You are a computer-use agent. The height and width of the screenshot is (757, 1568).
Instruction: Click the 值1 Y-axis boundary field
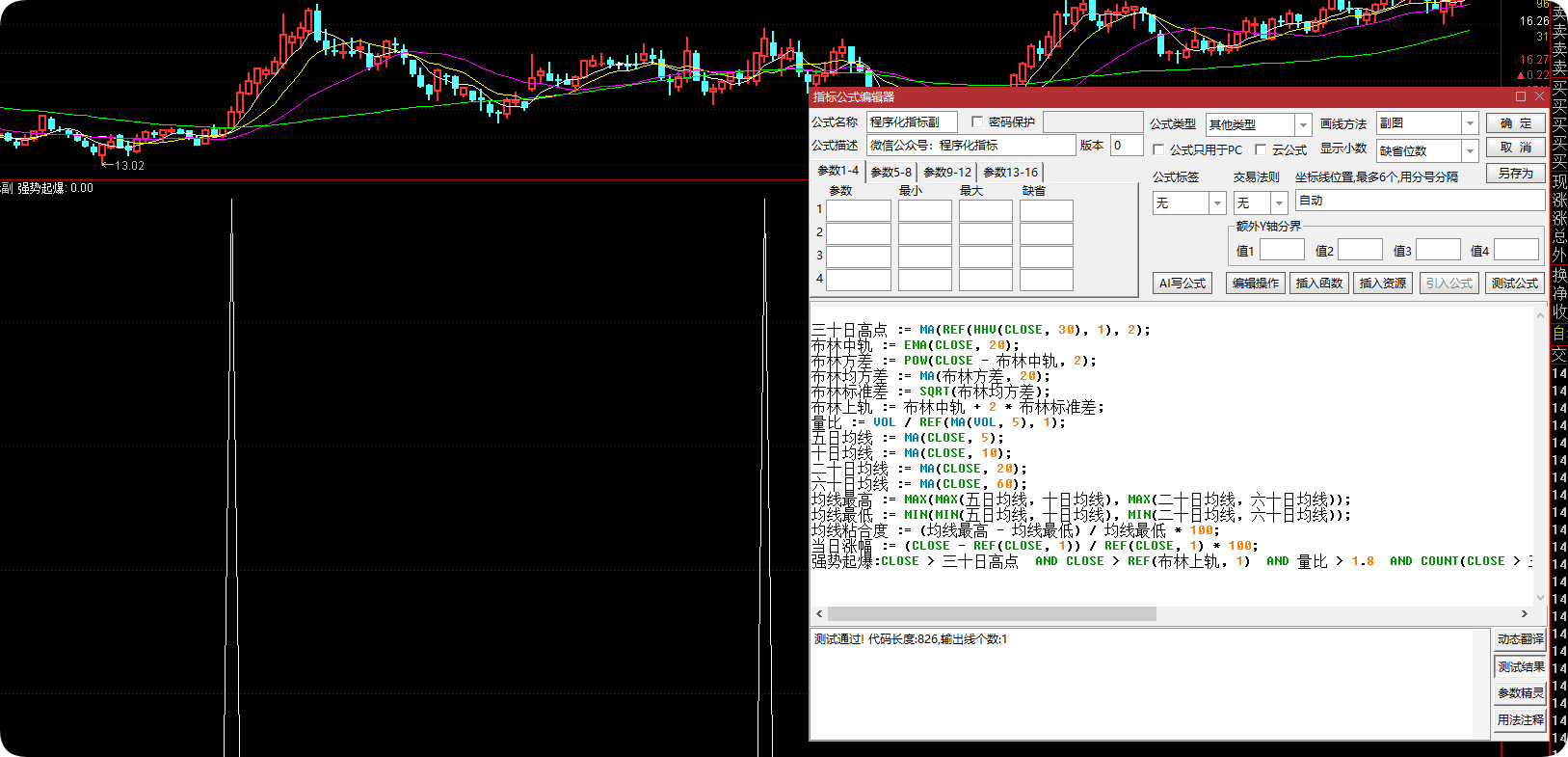click(1282, 250)
